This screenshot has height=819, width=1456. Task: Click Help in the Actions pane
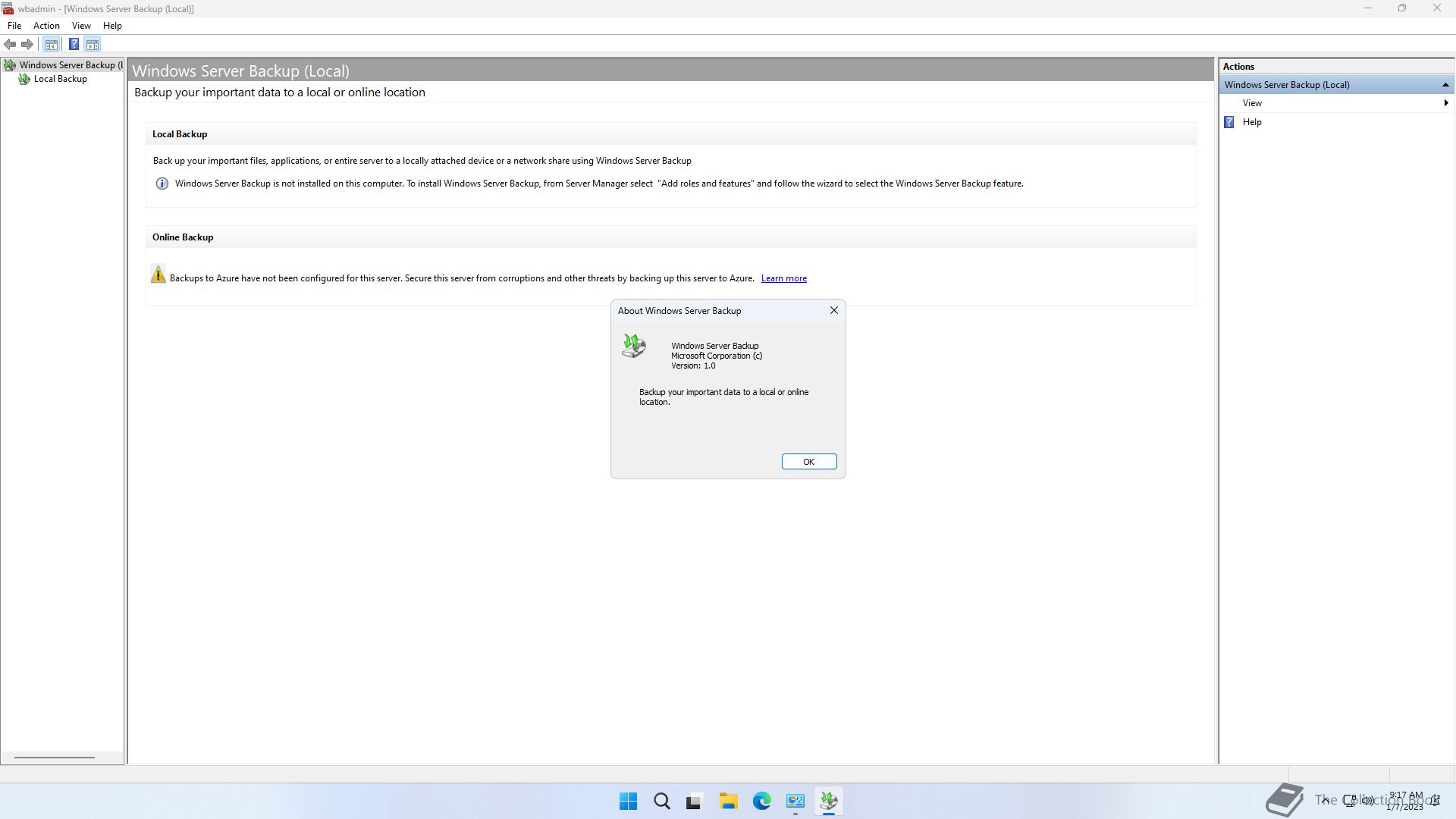click(x=1252, y=122)
